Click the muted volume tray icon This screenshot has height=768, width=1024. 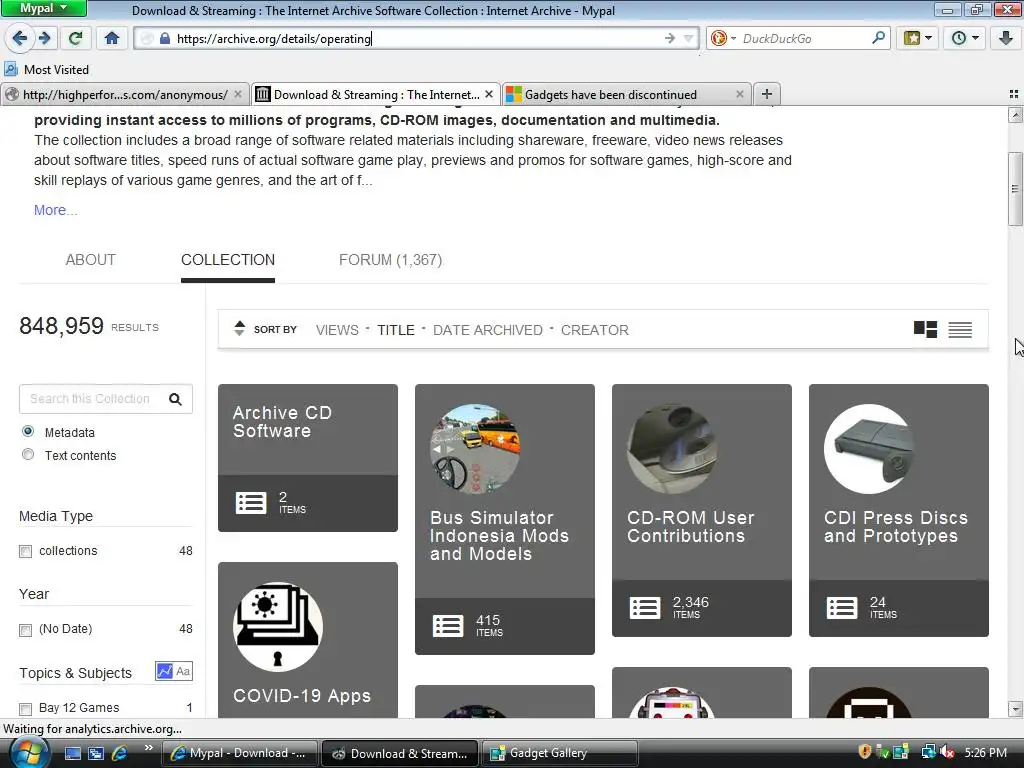(x=947, y=753)
